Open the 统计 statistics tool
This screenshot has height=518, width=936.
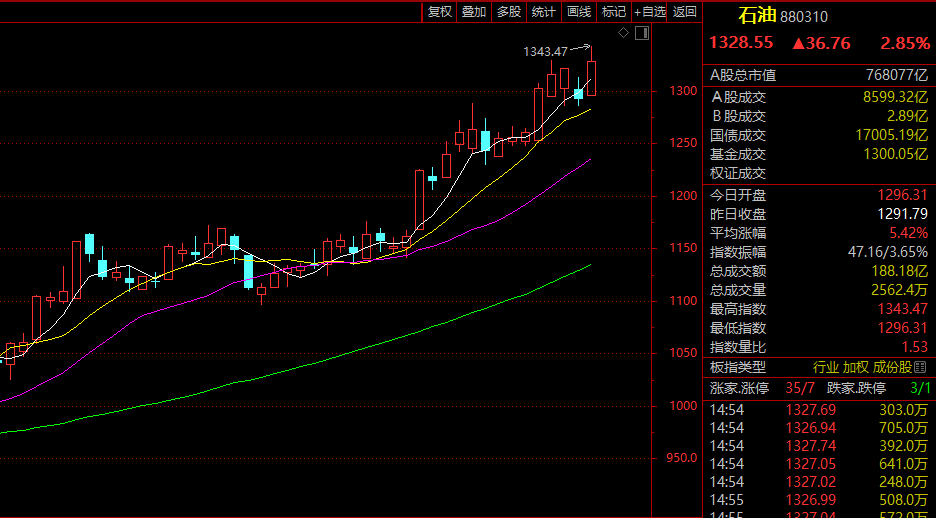click(544, 12)
